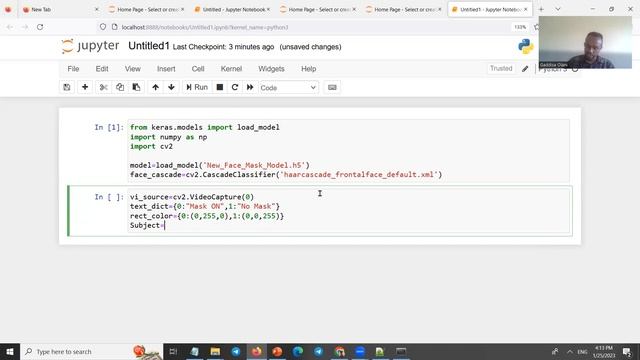
Task: Rename the notebook title Untitled1
Action: (x=149, y=46)
